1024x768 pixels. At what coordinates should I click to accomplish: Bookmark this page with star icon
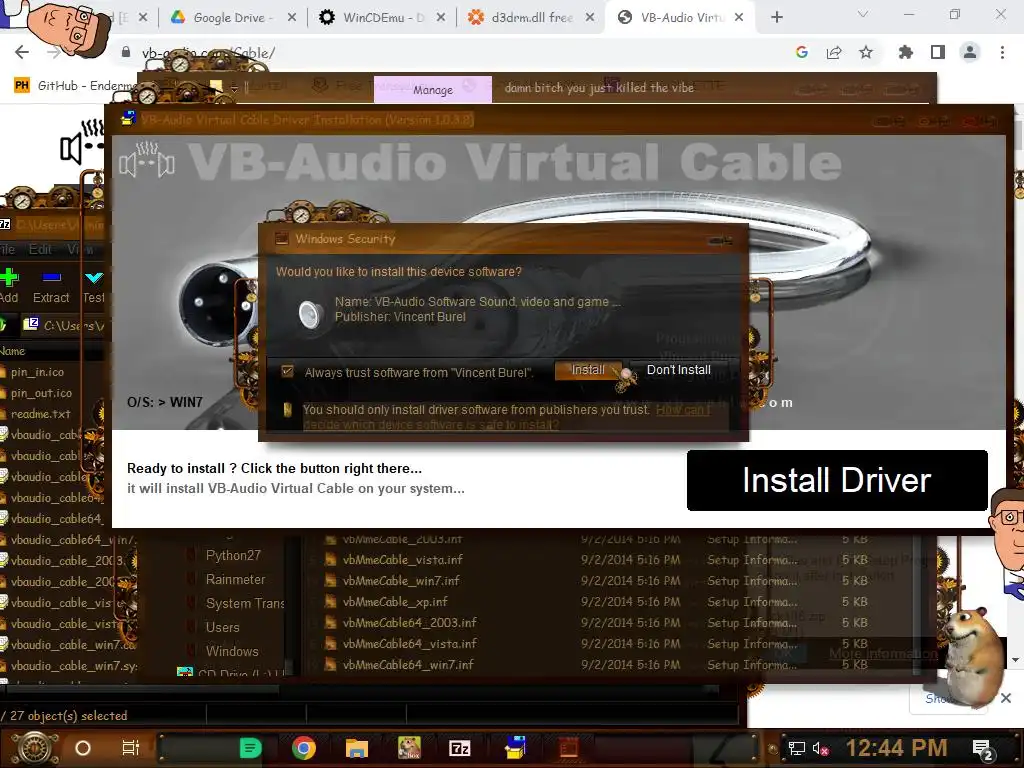pyautogui.click(x=866, y=52)
